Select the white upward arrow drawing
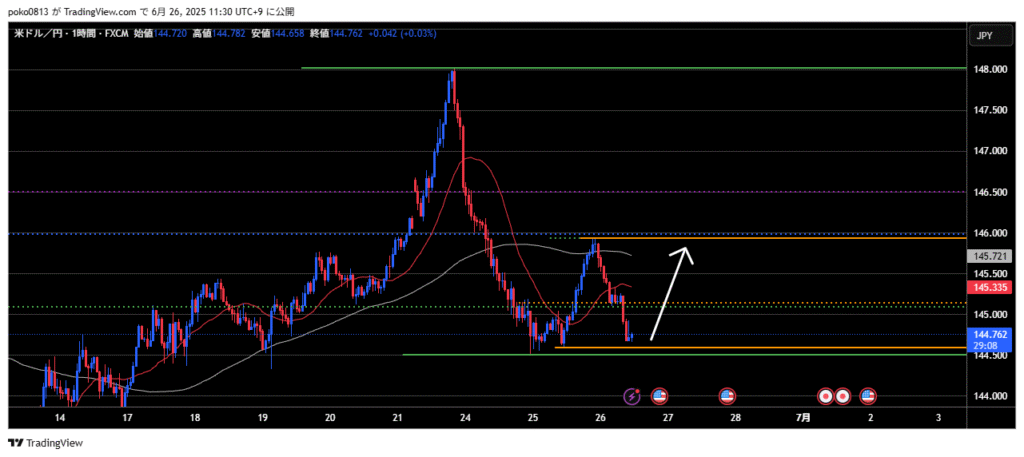This screenshot has width=1024, height=457. pos(670,294)
